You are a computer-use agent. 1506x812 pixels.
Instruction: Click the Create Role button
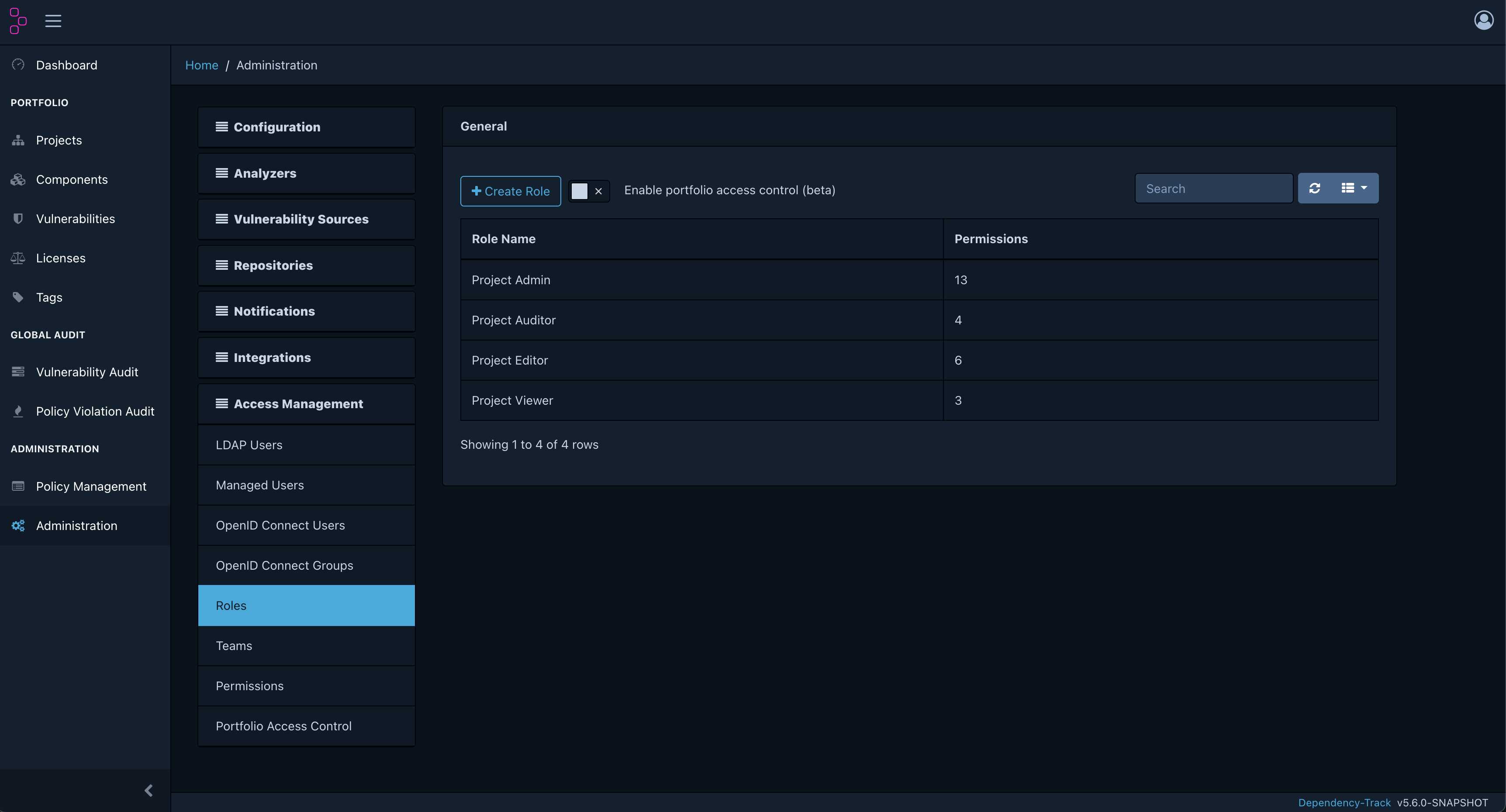[x=511, y=191]
